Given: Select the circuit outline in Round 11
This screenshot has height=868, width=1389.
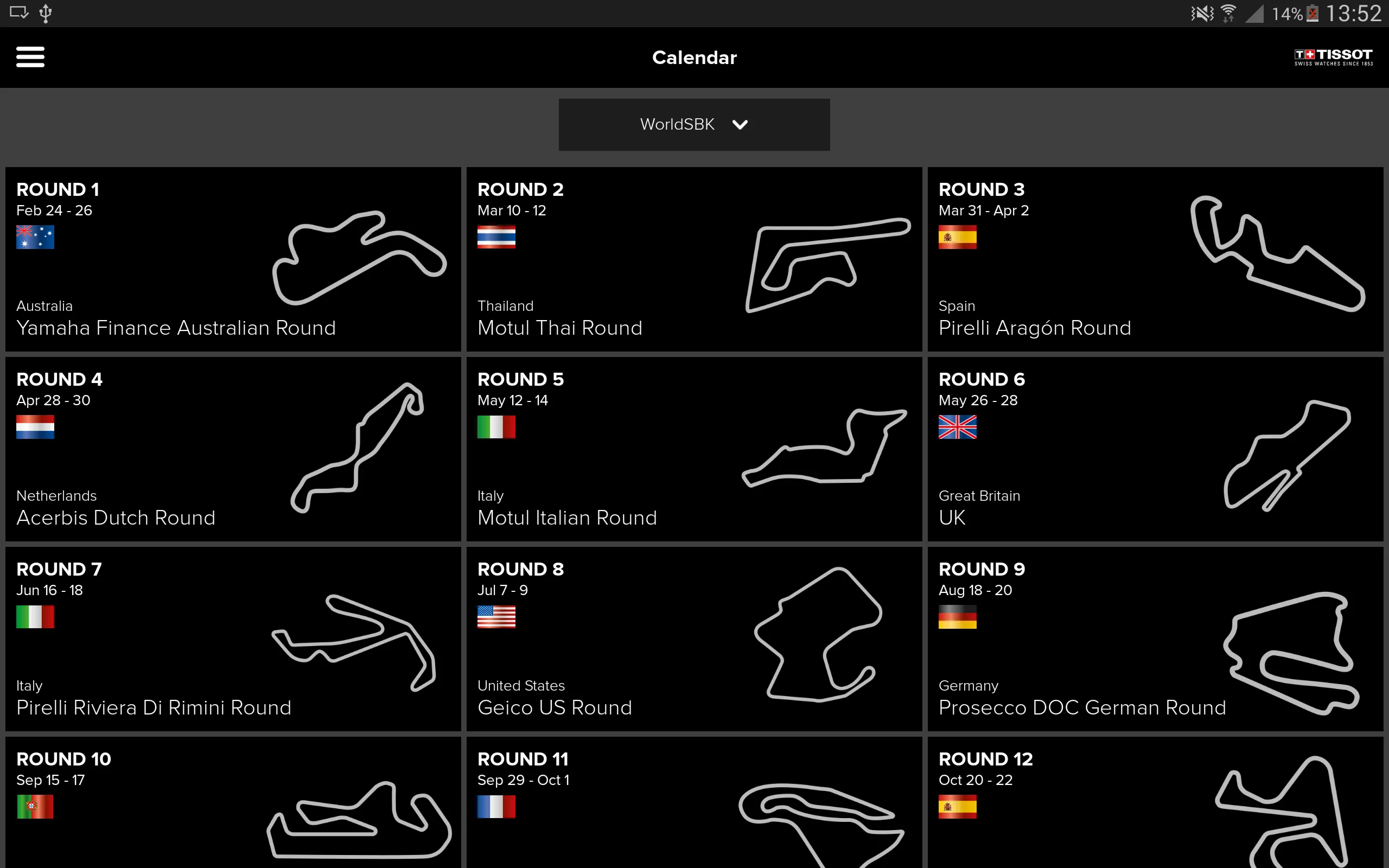Looking at the screenshot, I should tap(821, 826).
